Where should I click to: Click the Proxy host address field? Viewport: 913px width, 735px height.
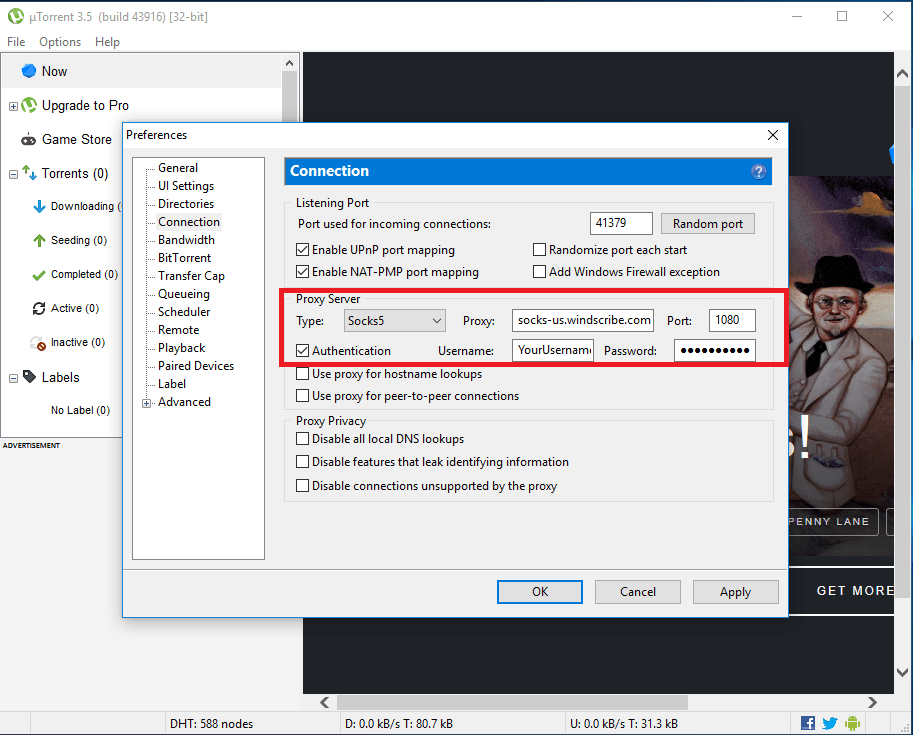[x=583, y=320]
